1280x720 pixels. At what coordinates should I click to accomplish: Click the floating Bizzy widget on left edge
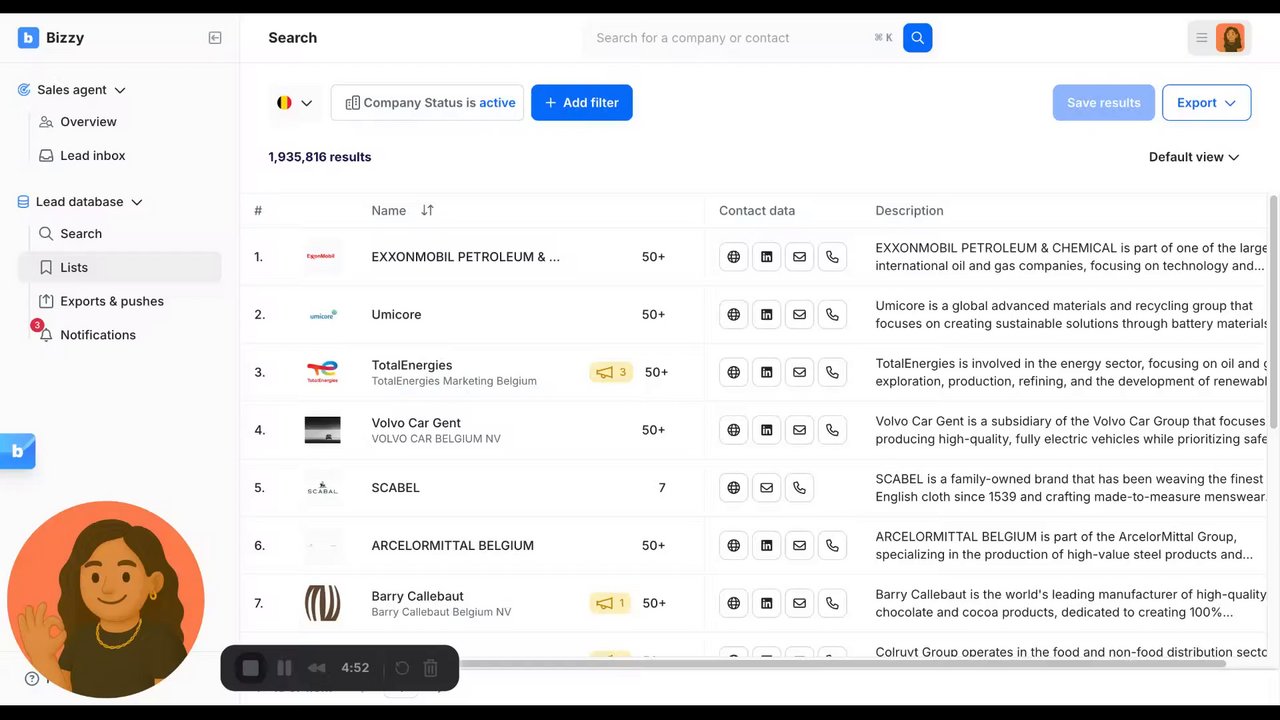coord(17,451)
